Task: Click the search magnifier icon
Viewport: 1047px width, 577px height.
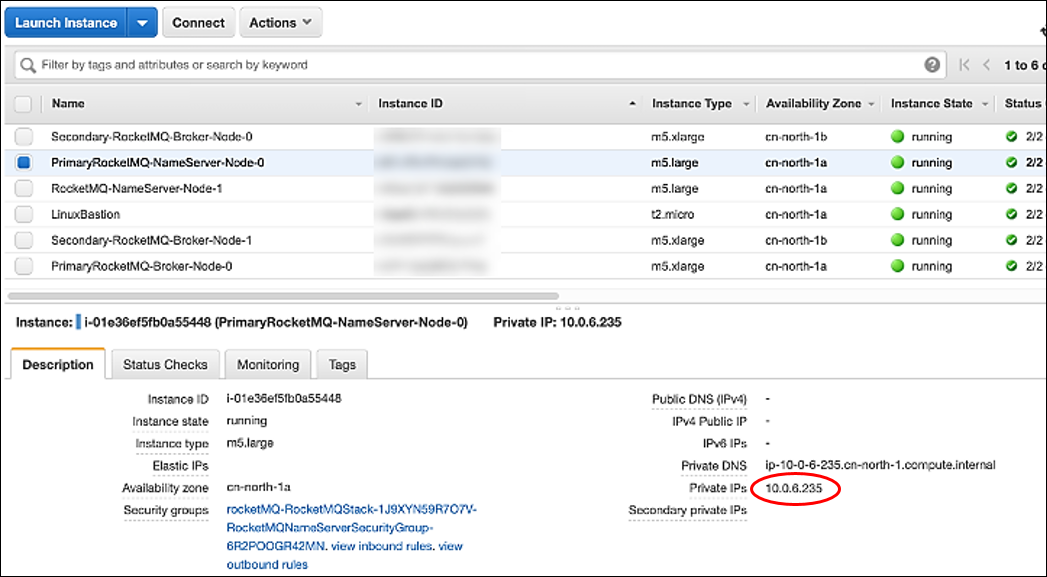Action: 27,65
